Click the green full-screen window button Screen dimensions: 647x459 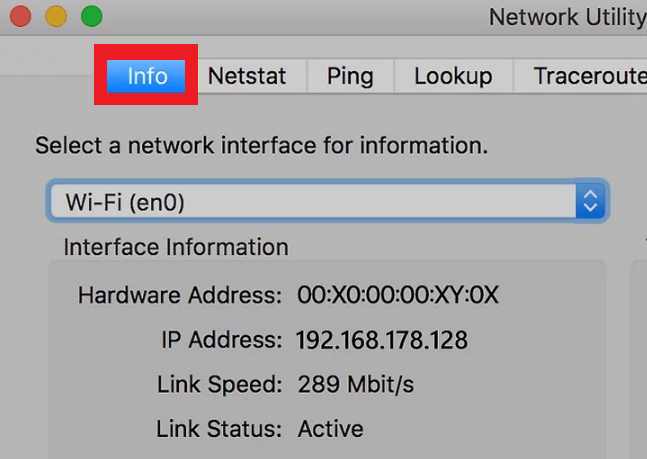[92, 17]
